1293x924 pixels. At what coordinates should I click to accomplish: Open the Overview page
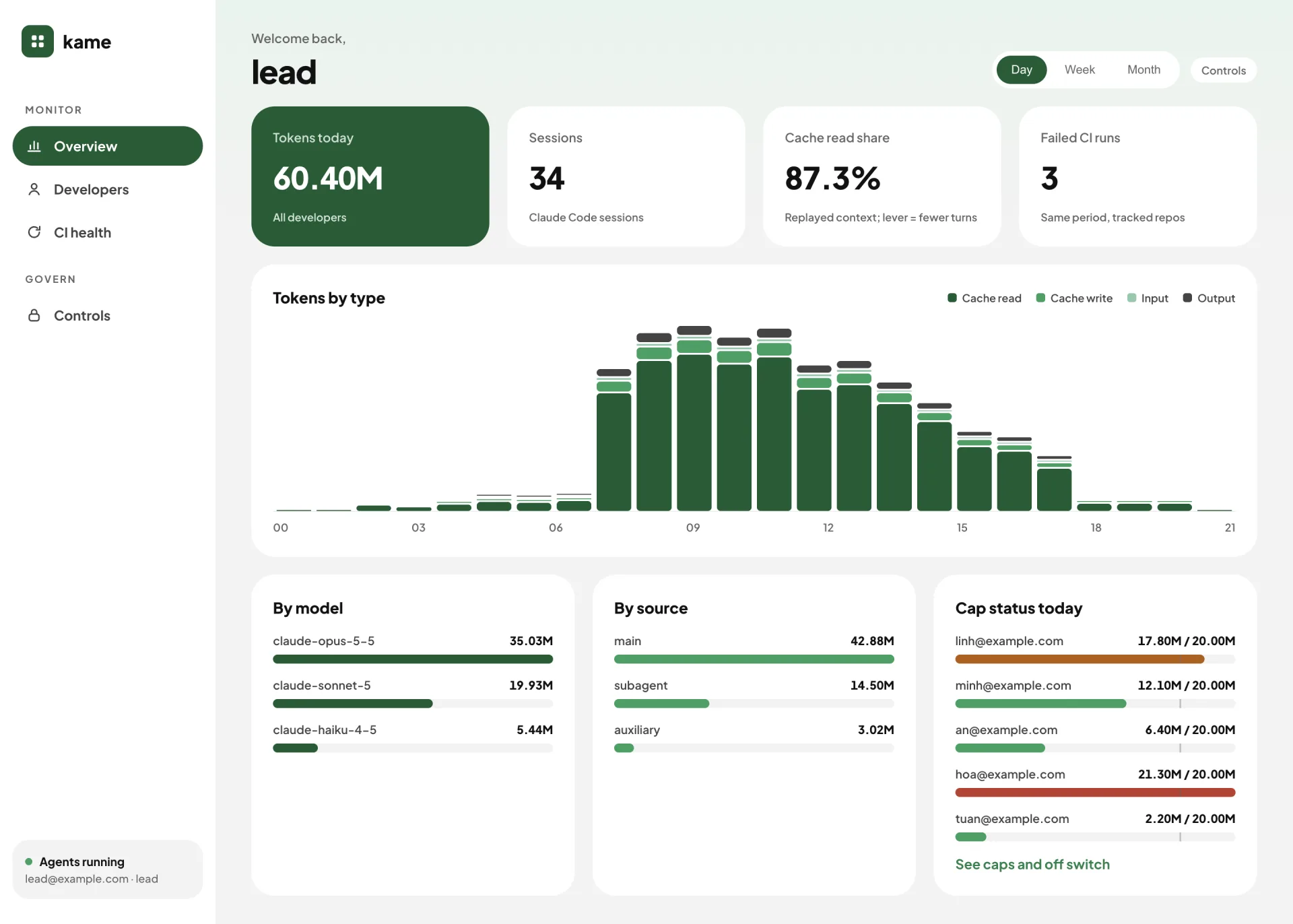[108, 146]
